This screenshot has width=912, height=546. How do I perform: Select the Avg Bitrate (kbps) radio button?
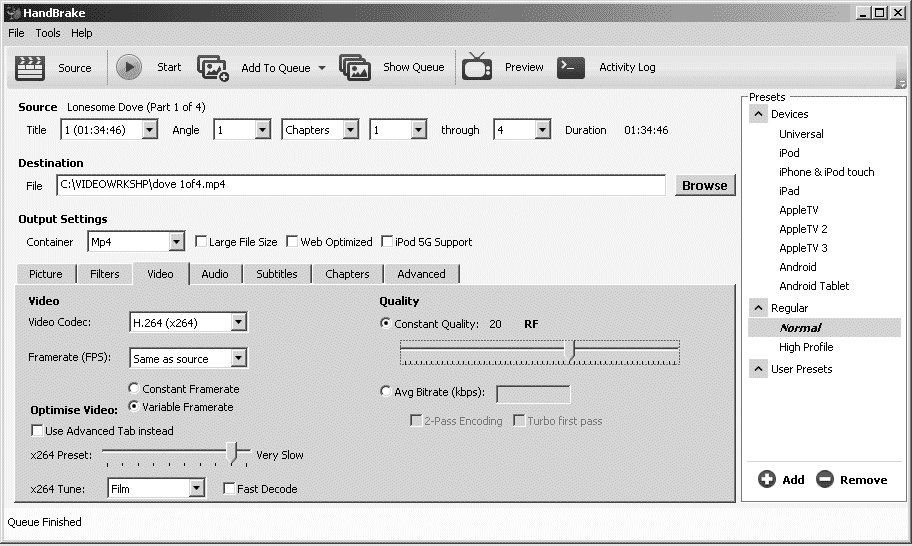point(385,391)
